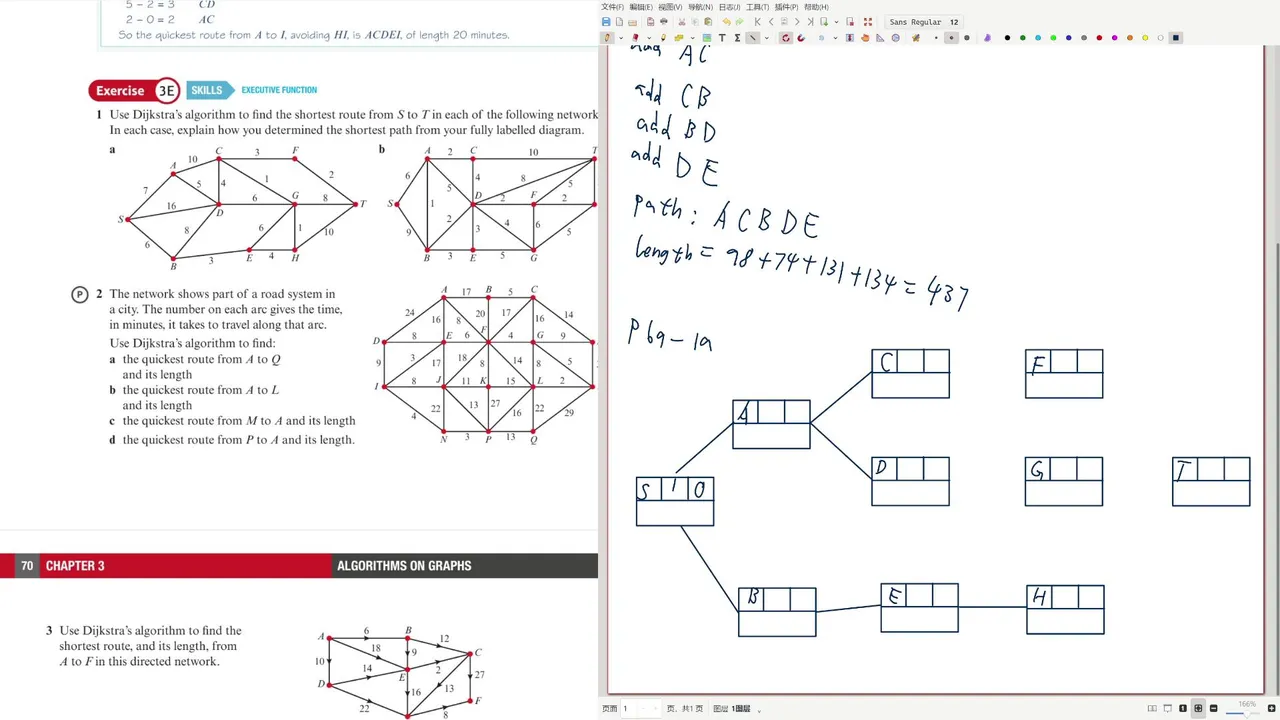Select the fine line thickness option
The width and height of the screenshot is (1280, 720).
(x=935, y=38)
